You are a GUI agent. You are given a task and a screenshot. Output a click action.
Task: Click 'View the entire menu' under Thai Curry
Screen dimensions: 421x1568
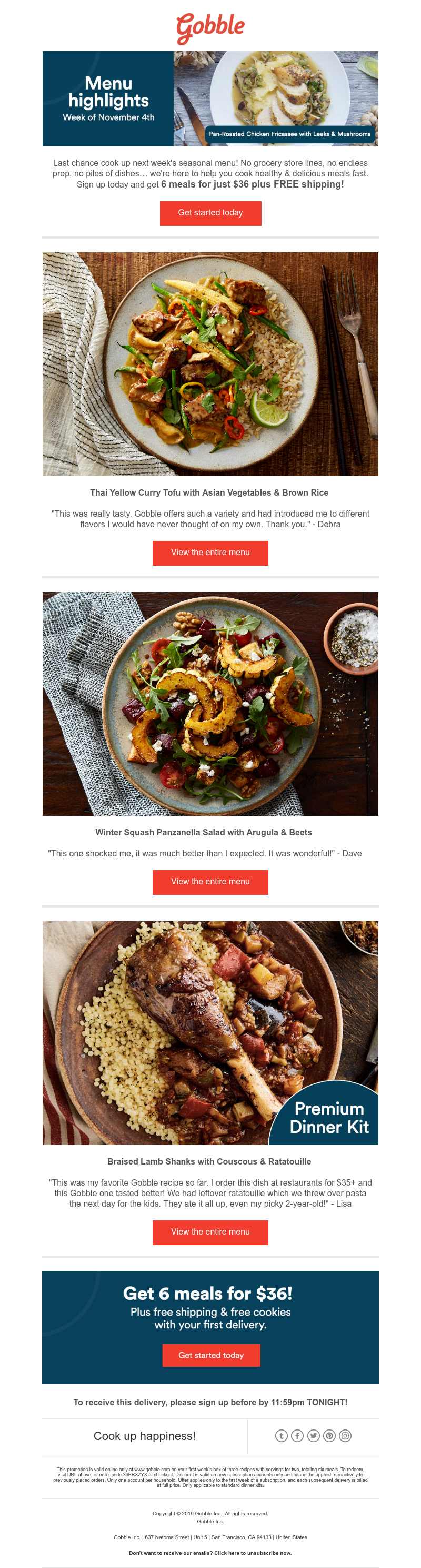point(210,553)
